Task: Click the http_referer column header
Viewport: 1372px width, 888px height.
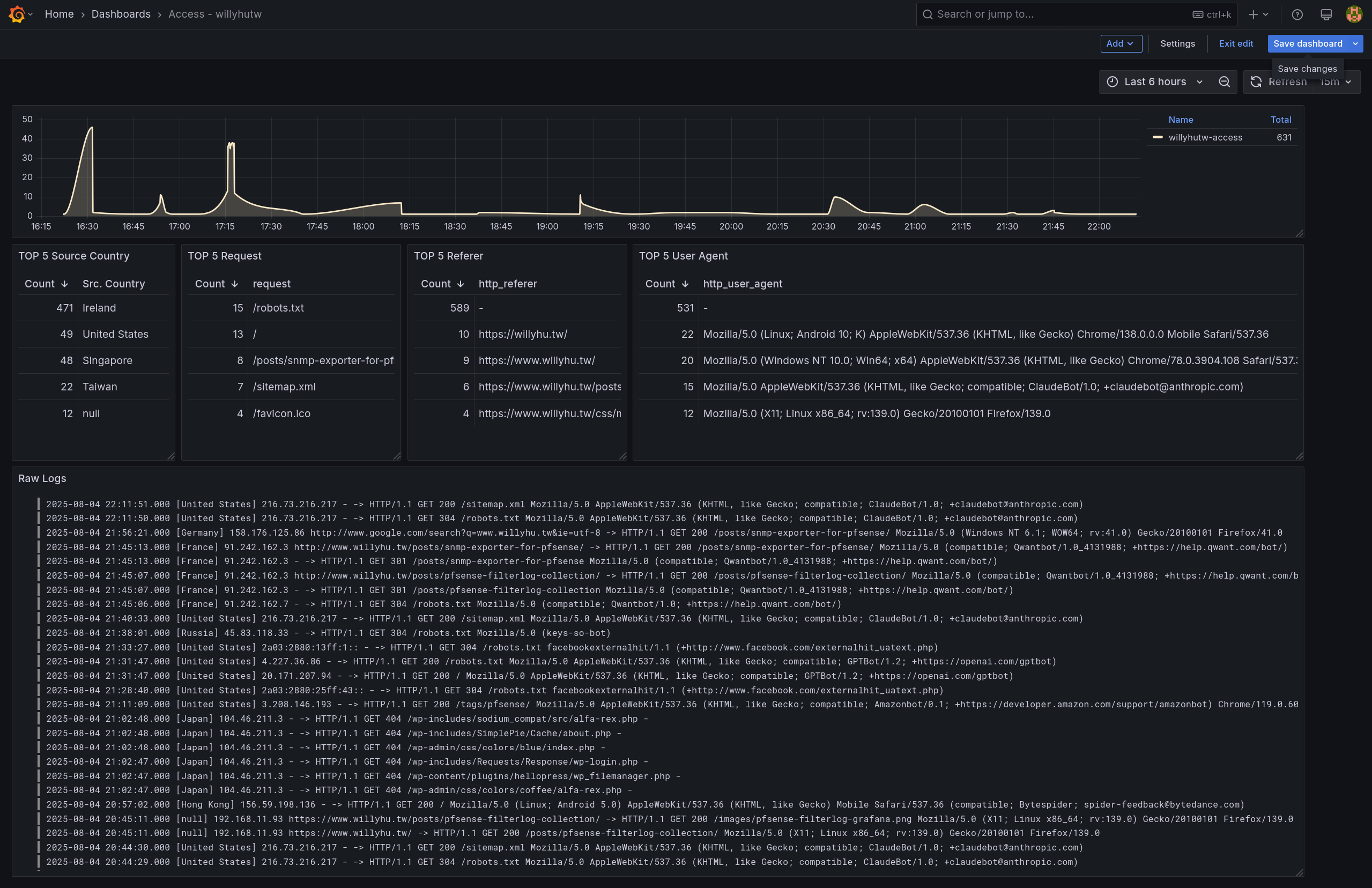Action: click(x=507, y=284)
